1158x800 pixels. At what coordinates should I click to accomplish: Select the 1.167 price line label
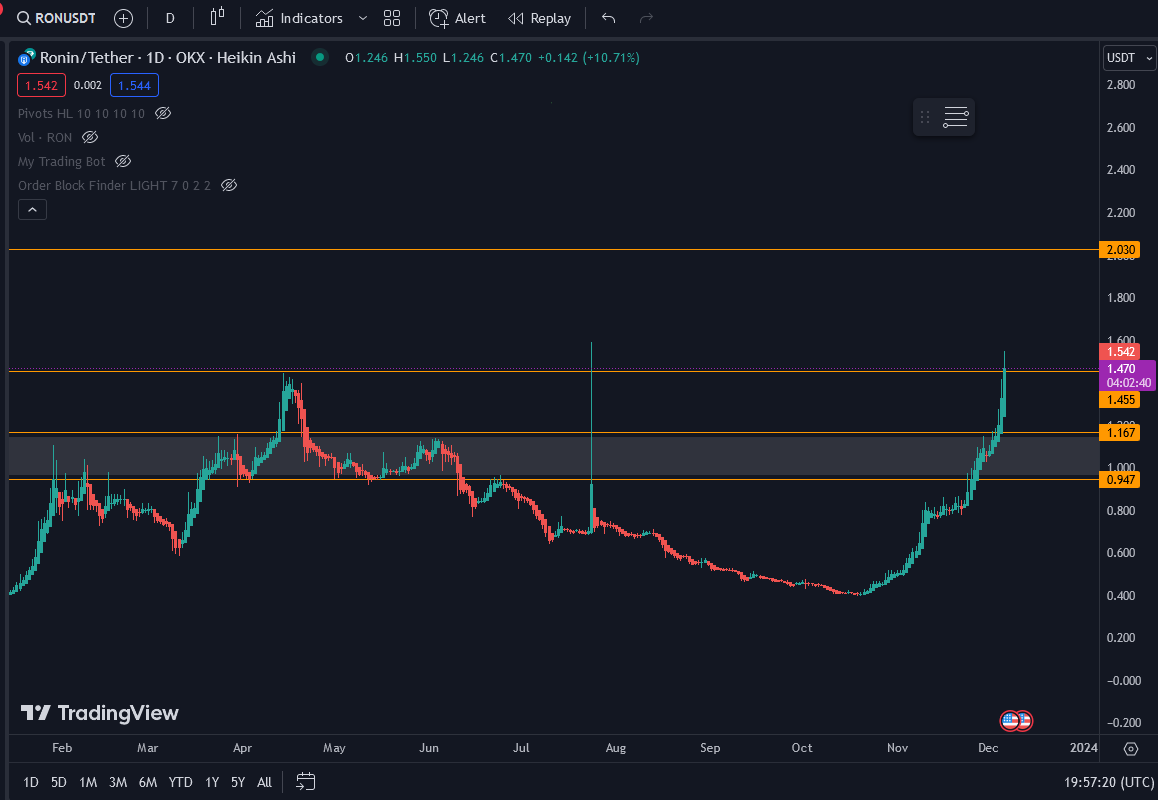1120,432
